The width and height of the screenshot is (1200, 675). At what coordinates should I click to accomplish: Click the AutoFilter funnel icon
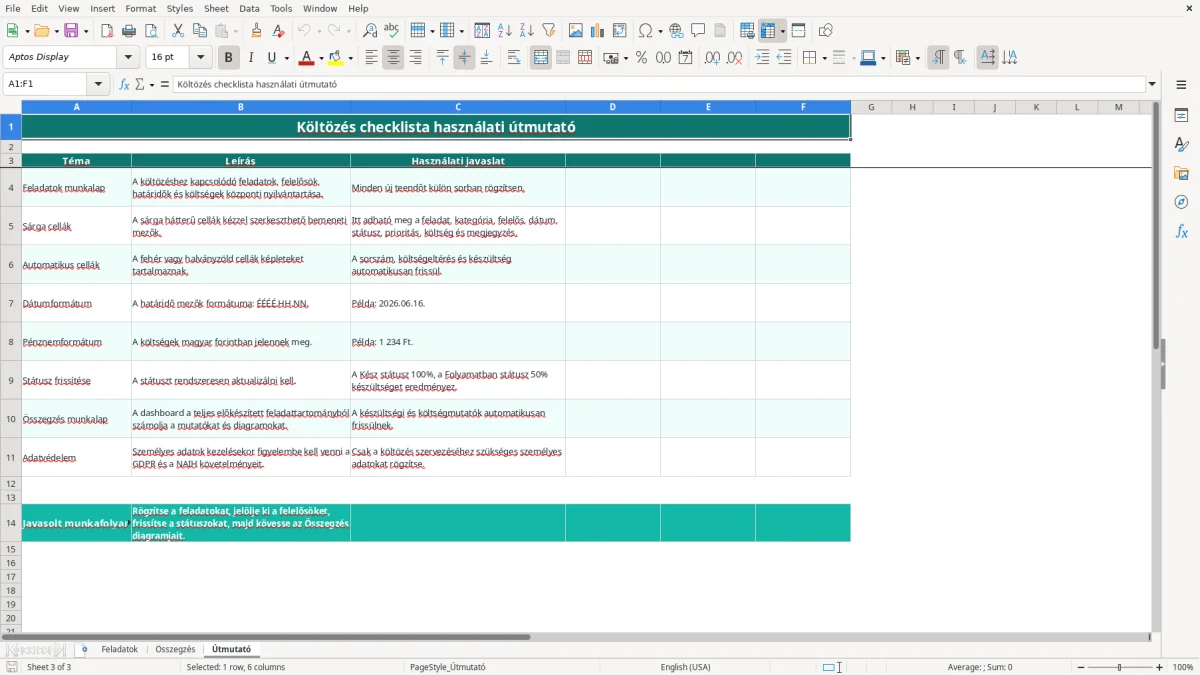tap(549, 31)
